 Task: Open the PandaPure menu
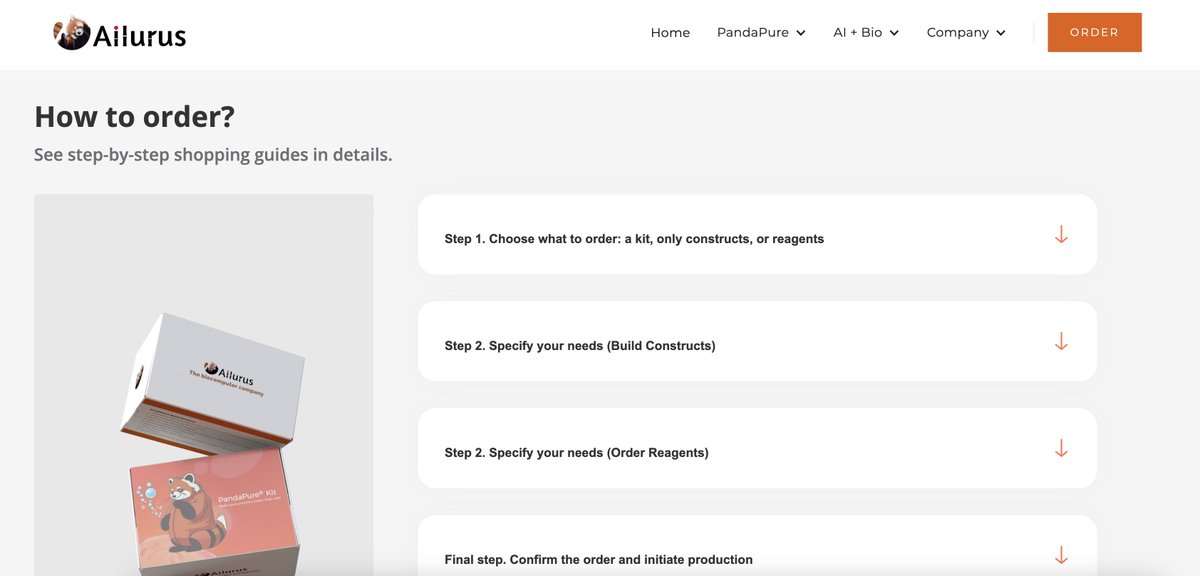tap(760, 32)
